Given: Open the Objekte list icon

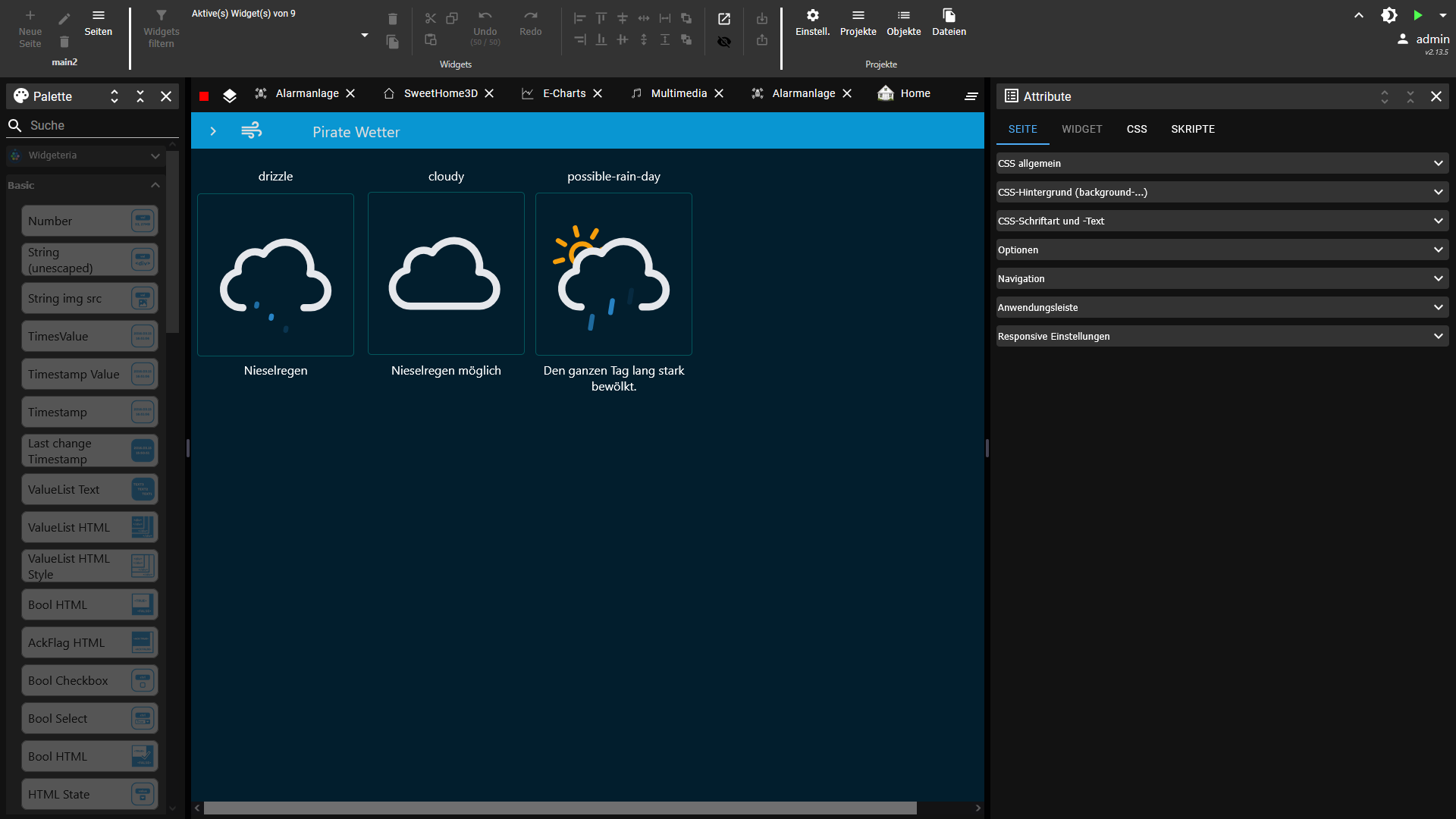Looking at the screenshot, I should [903, 16].
